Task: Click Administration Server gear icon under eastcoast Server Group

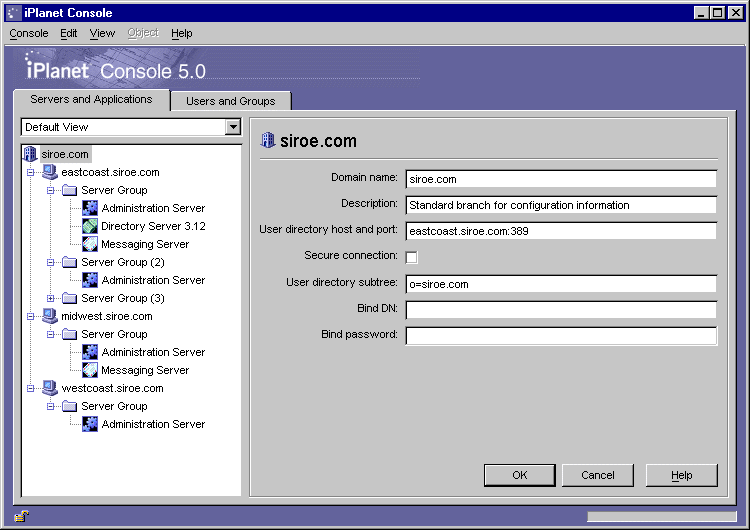Action: pyautogui.click(x=89, y=208)
